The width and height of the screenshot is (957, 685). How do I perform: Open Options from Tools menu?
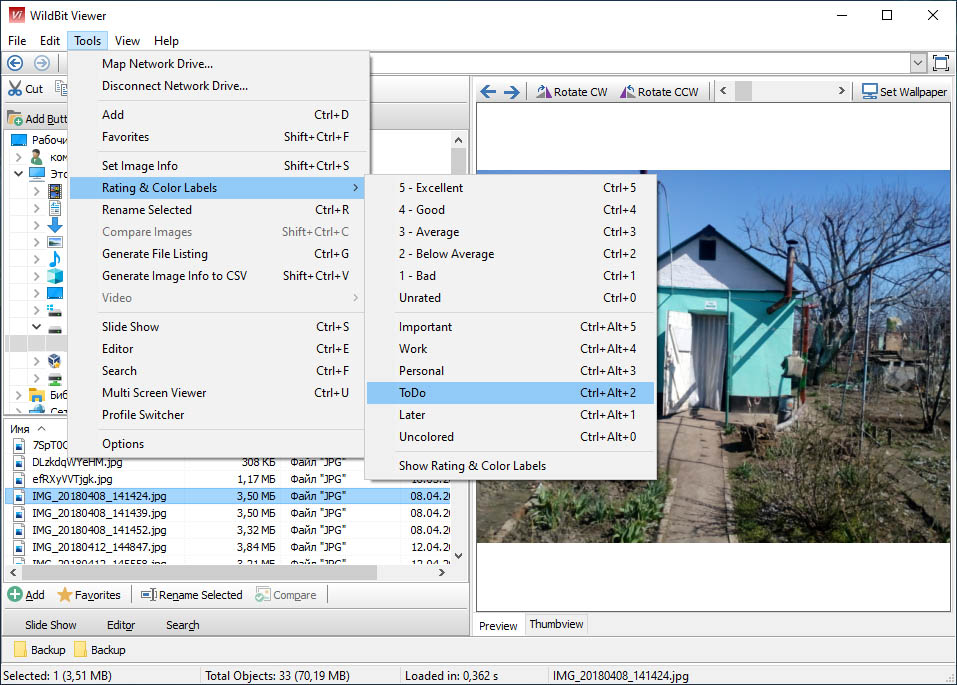(x=218, y=444)
